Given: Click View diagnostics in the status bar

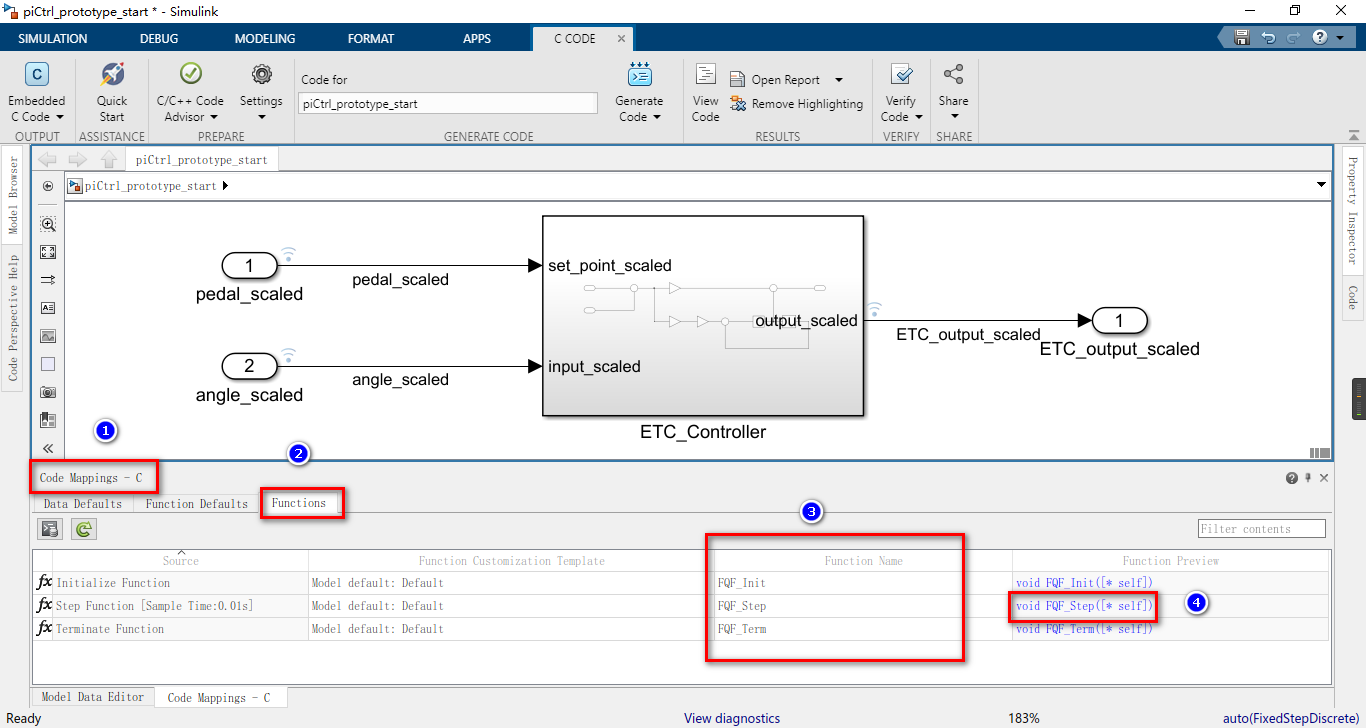Looking at the screenshot, I should pyautogui.click(x=732, y=718).
